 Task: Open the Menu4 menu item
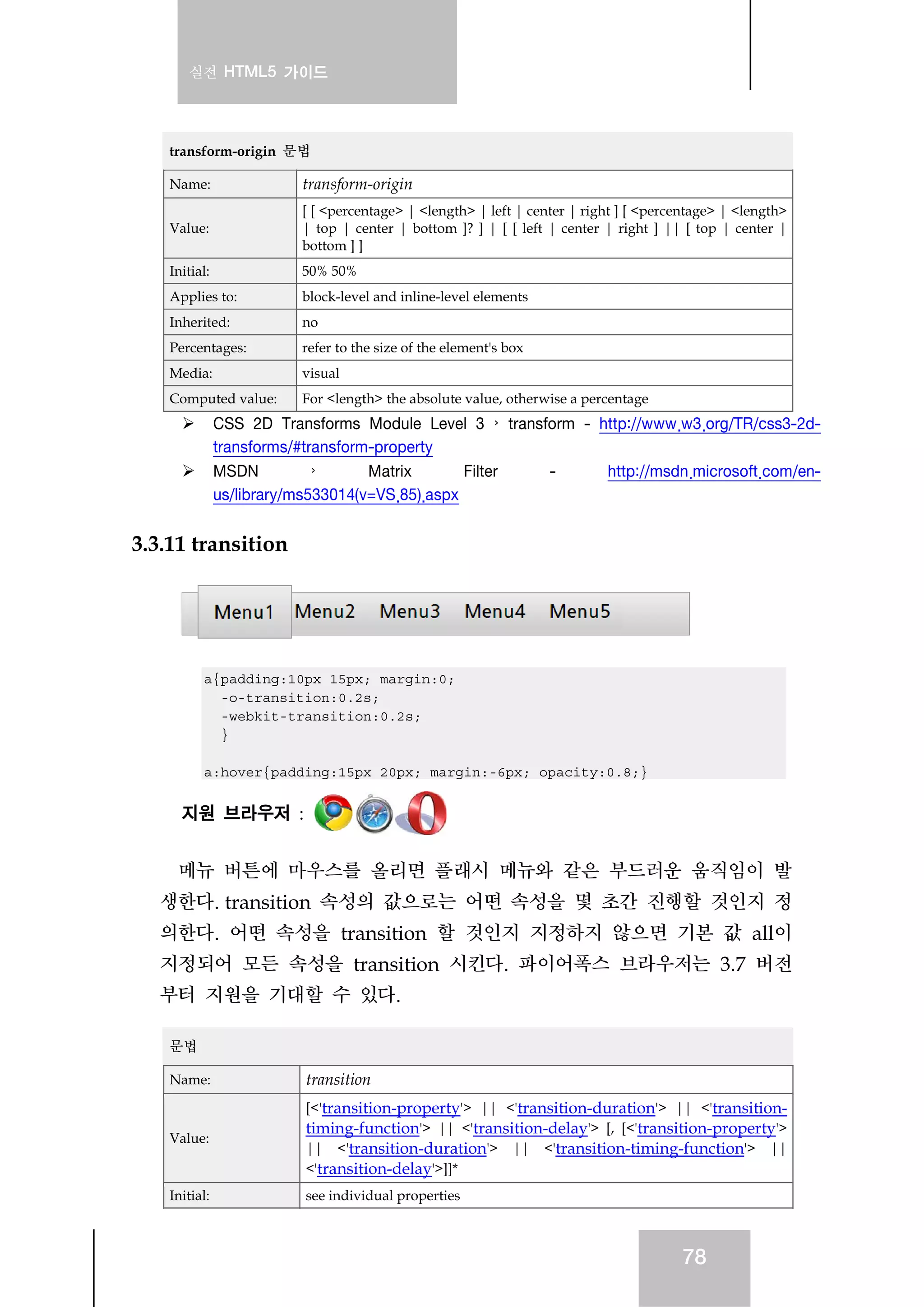click(x=494, y=611)
